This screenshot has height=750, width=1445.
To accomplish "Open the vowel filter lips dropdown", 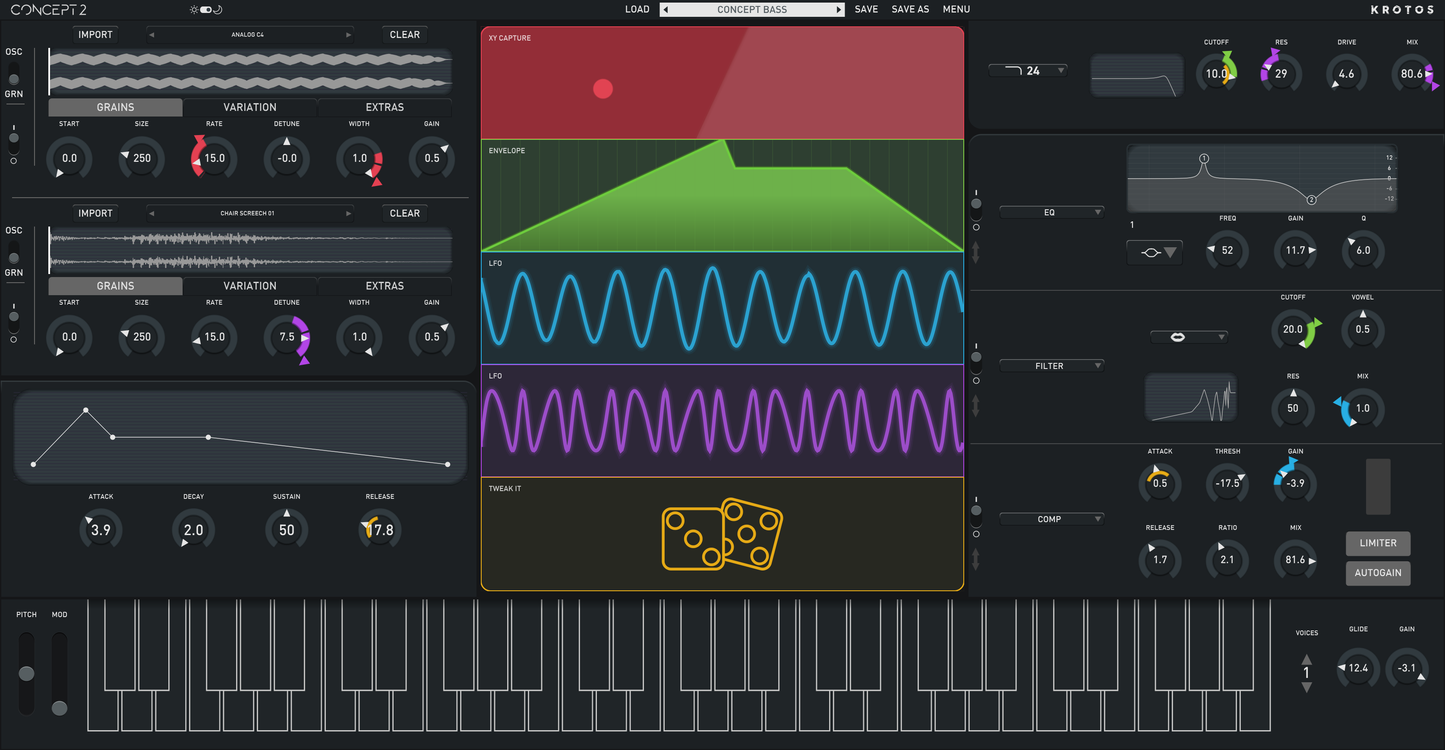I will click(1188, 337).
